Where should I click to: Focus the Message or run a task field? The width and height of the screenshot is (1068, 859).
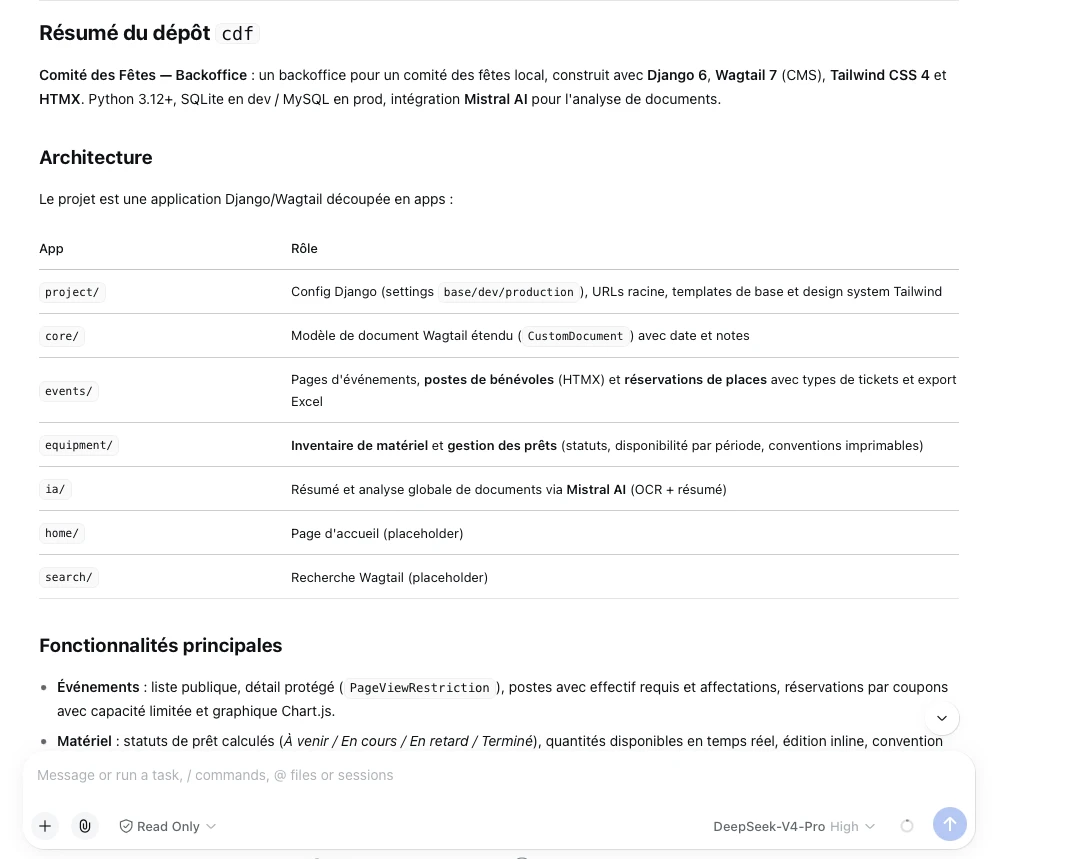tap(499, 775)
